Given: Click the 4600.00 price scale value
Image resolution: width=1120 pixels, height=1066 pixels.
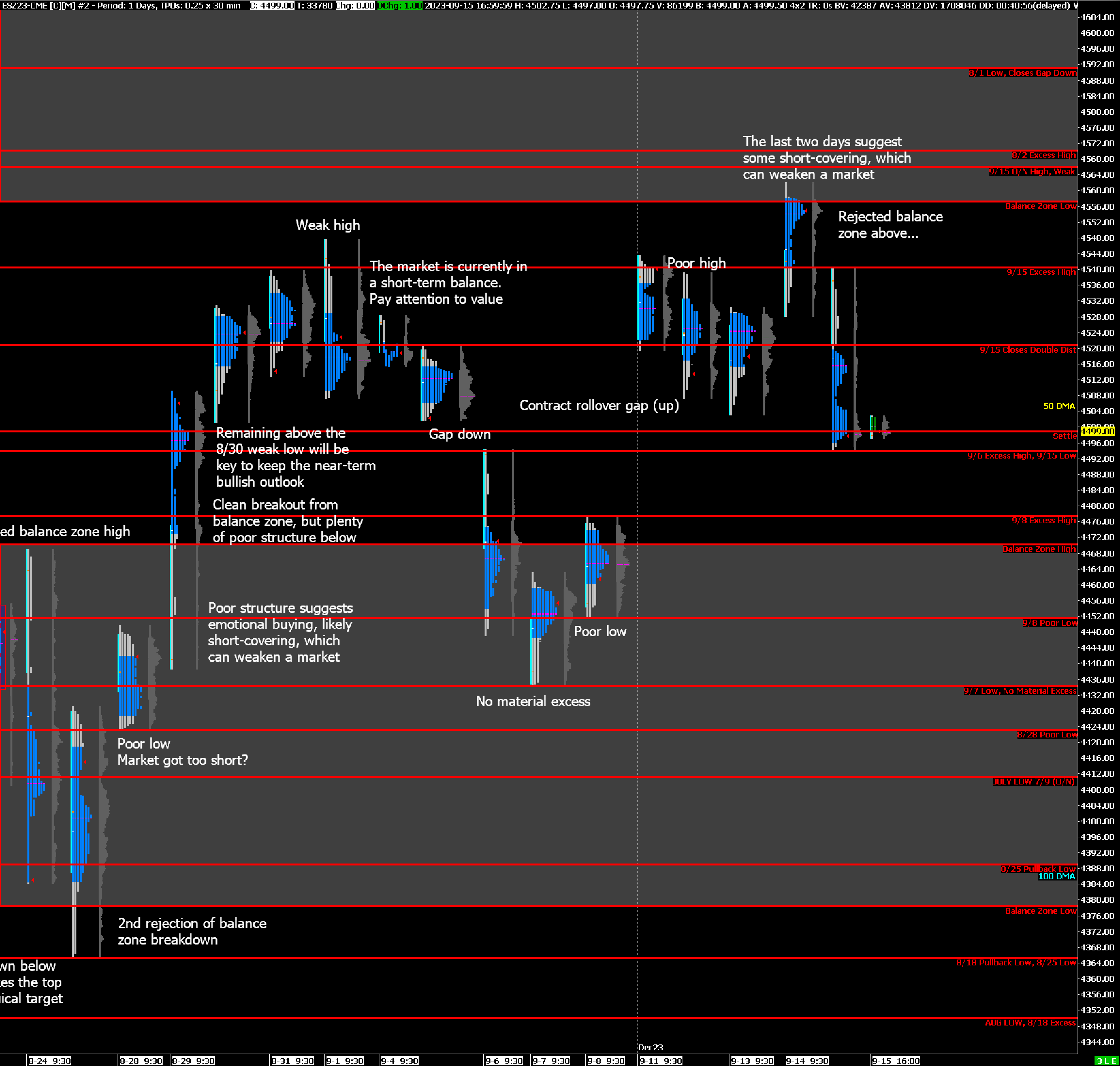Looking at the screenshot, I should tap(1097, 33).
